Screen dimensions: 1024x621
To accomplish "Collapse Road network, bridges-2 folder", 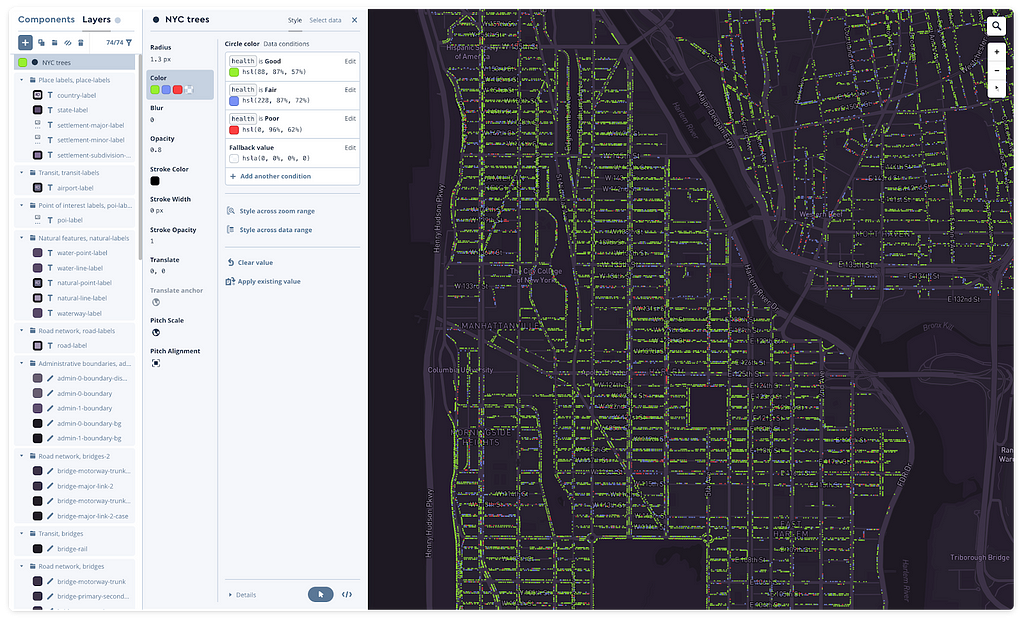I will click(22, 456).
